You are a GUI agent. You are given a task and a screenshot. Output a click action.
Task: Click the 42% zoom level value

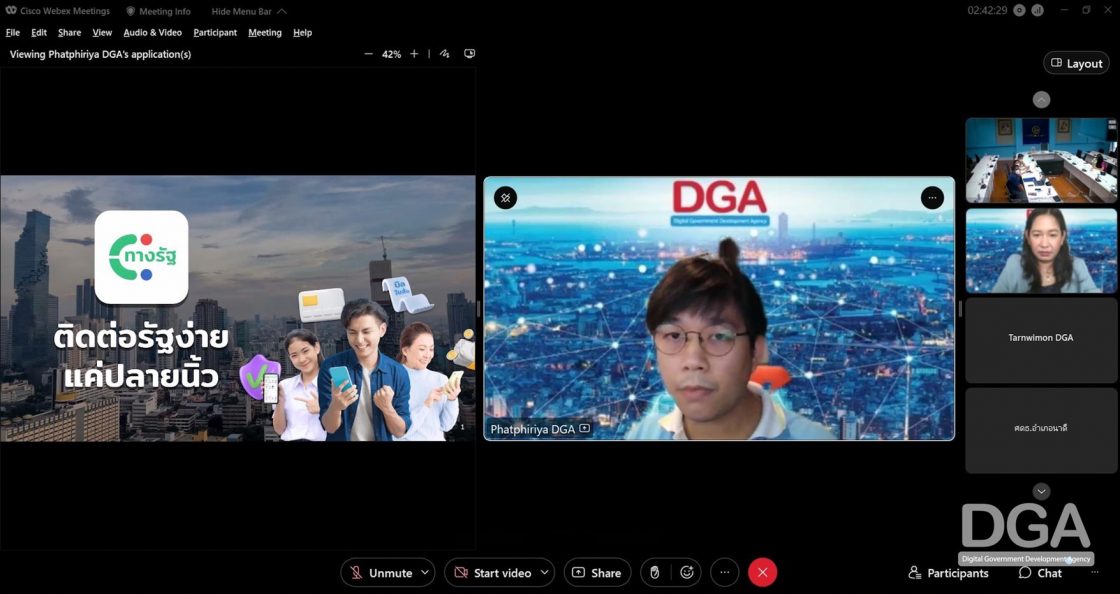391,54
